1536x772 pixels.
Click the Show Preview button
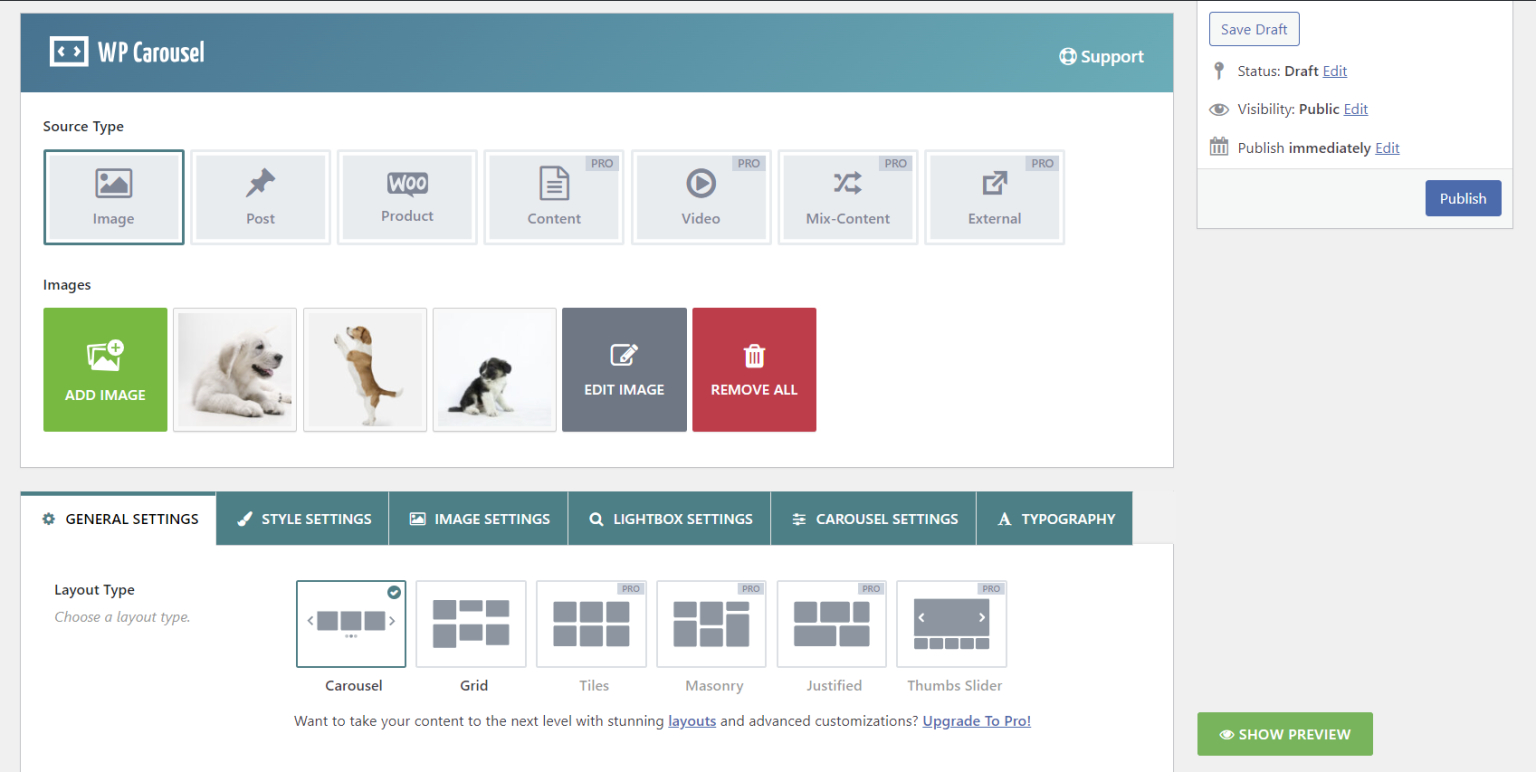tap(1284, 733)
